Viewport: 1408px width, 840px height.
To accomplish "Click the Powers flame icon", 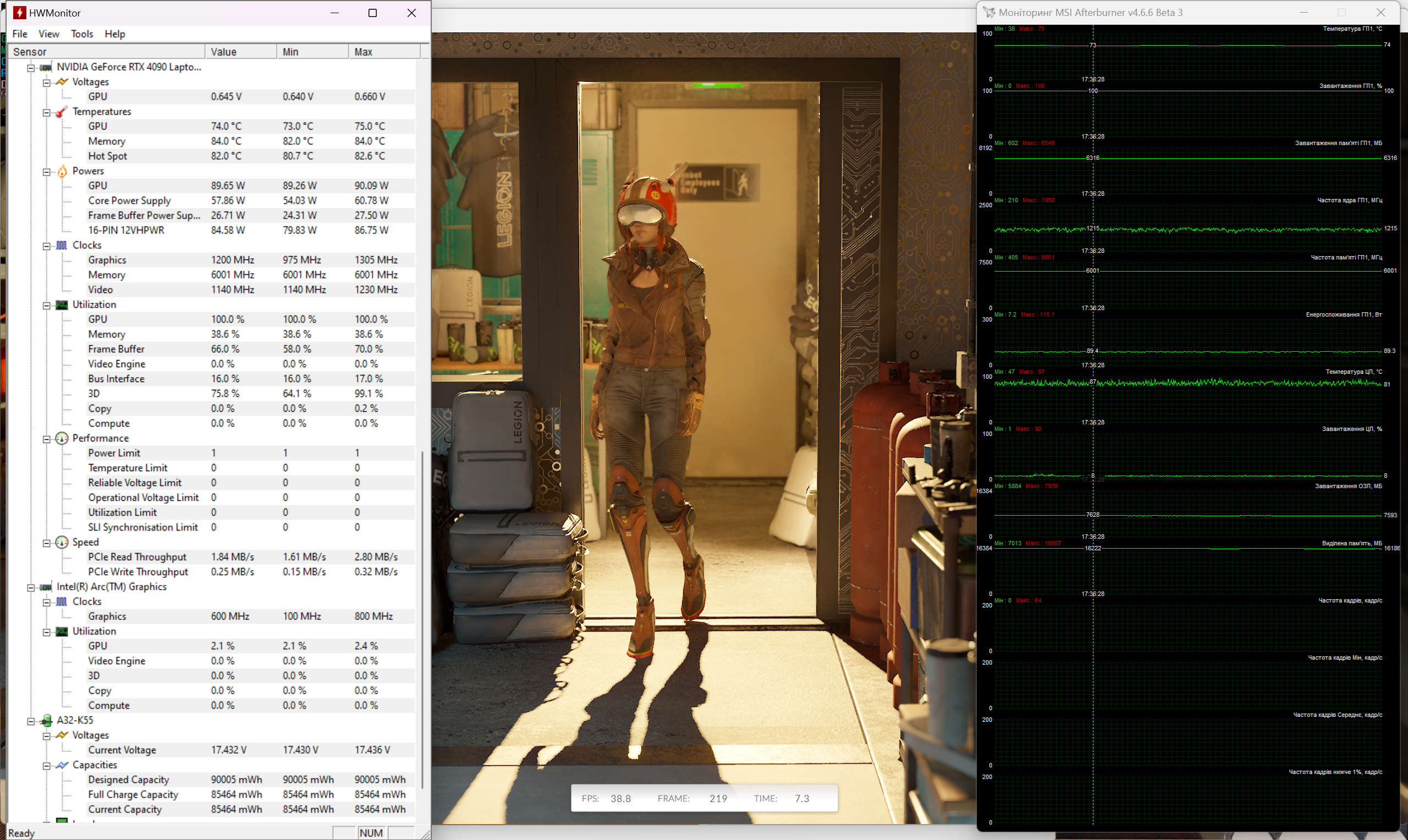I will pos(62,171).
